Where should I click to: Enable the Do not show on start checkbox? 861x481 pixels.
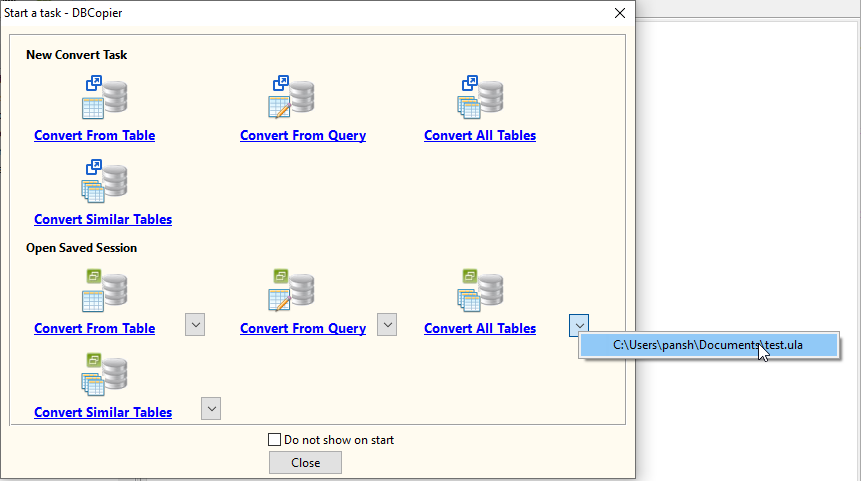point(274,440)
